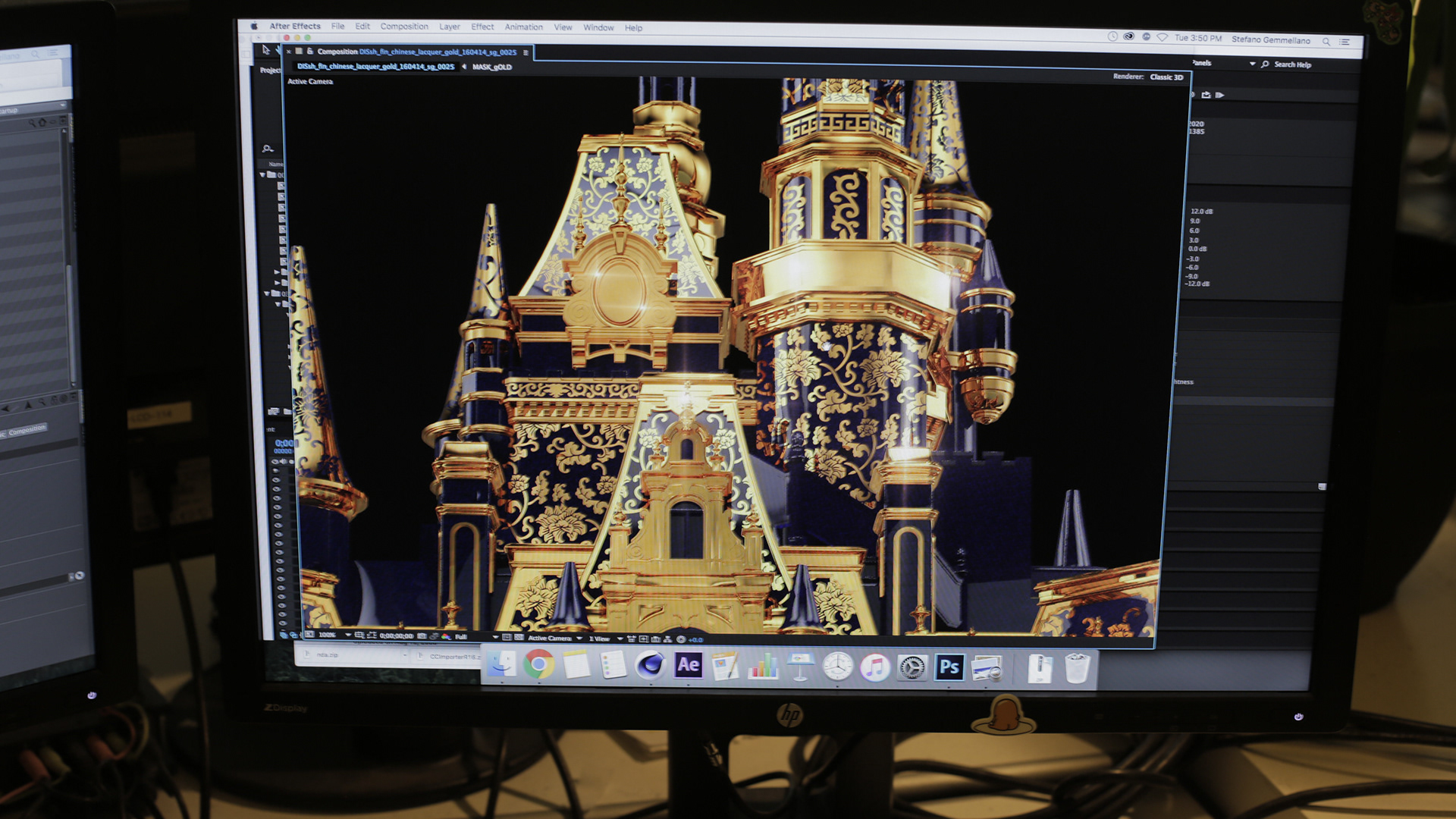Open the Notes app in the Dock
This screenshot has height=819, width=1456.
coord(576,666)
